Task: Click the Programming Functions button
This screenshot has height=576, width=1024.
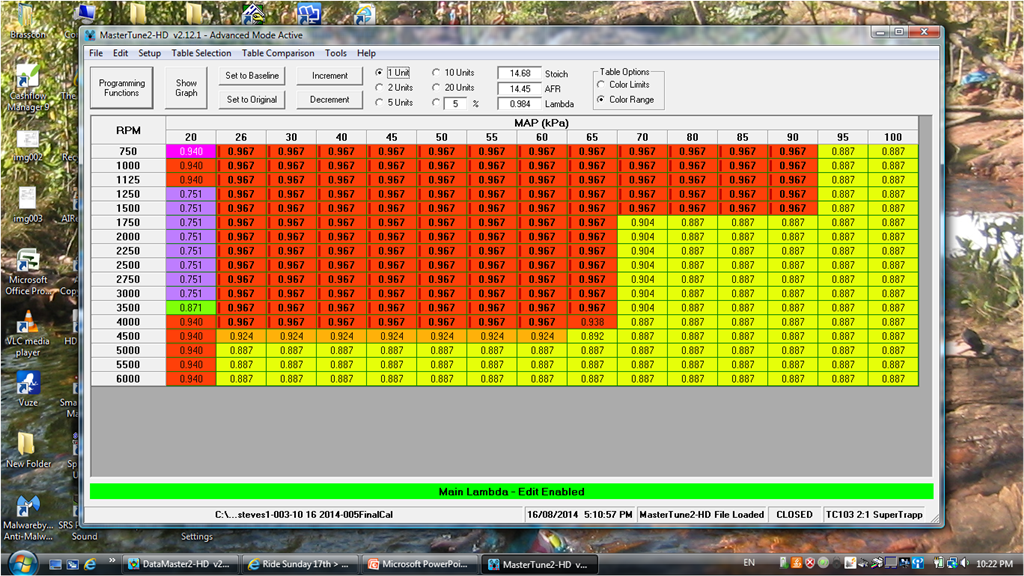Action: tap(121, 88)
